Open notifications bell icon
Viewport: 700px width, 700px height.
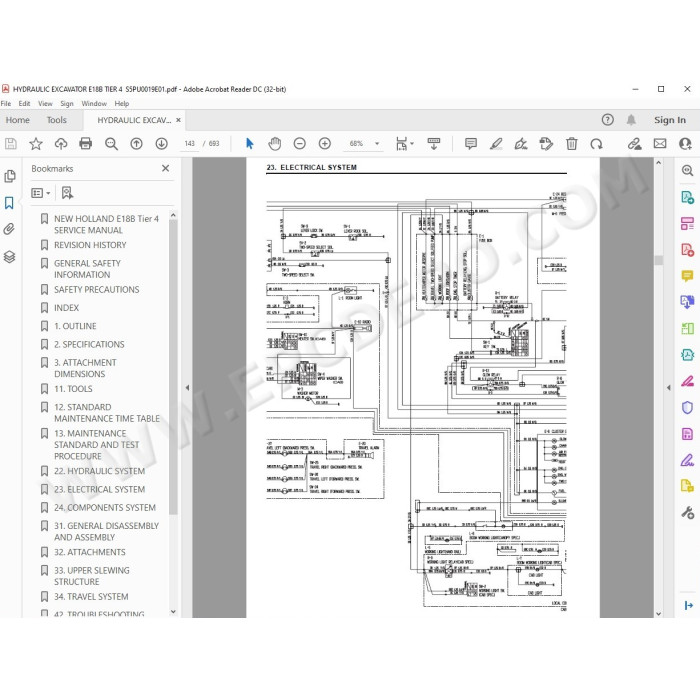631,120
